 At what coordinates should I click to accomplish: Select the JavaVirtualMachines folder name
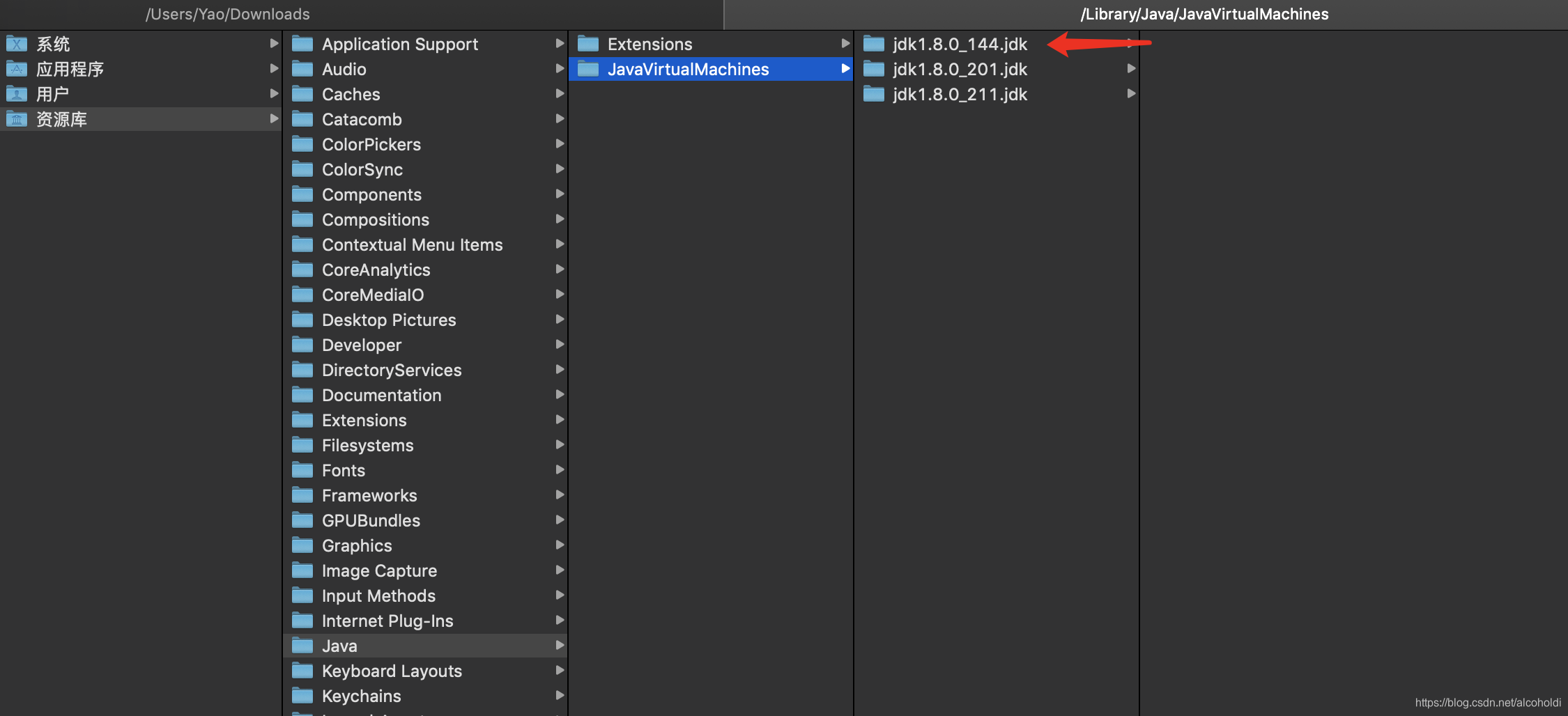pos(689,69)
